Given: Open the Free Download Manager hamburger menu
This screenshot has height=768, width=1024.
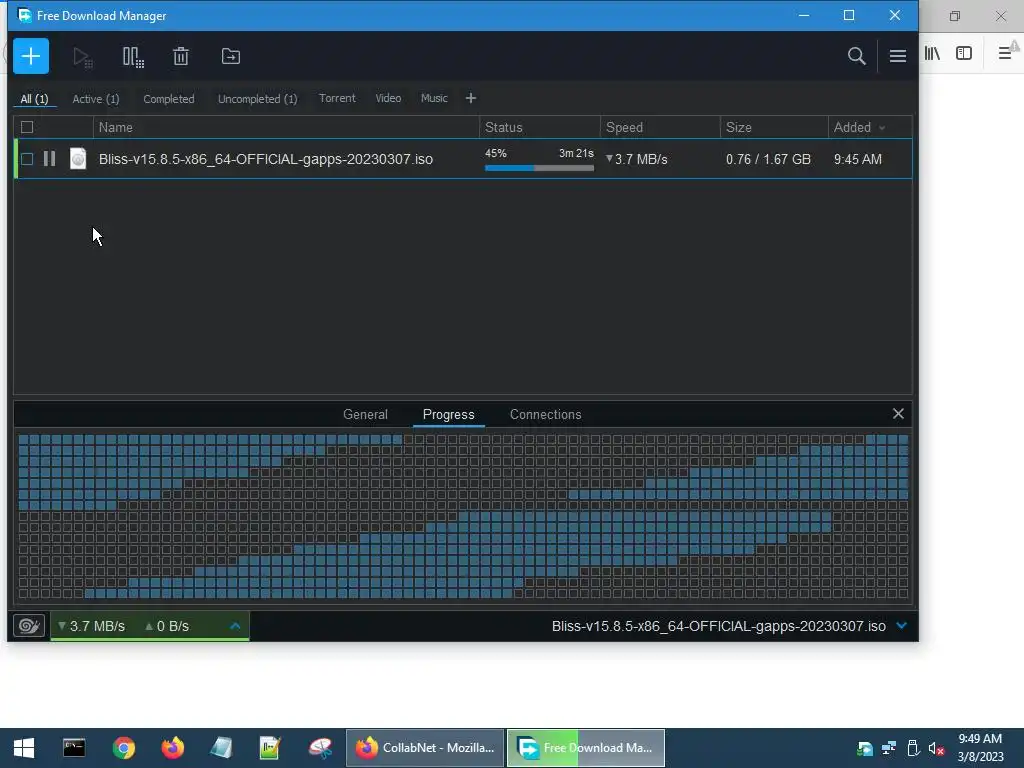Looking at the screenshot, I should coord(898,56).
